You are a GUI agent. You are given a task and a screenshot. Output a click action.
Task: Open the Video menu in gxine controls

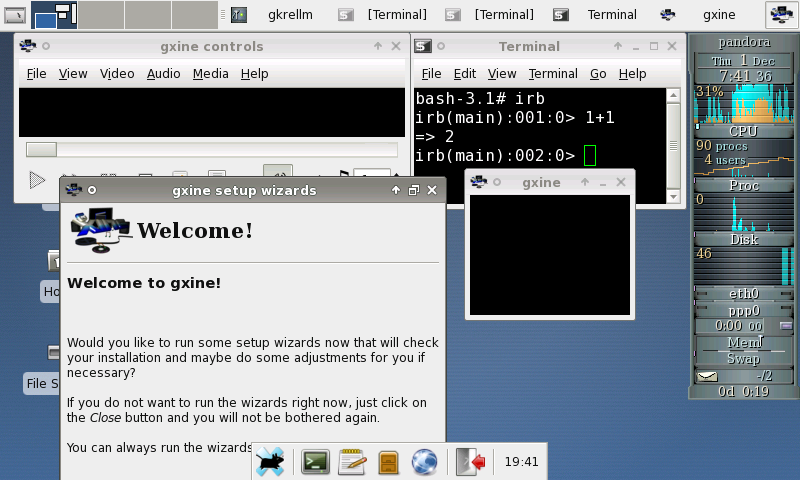coord(117,73)
